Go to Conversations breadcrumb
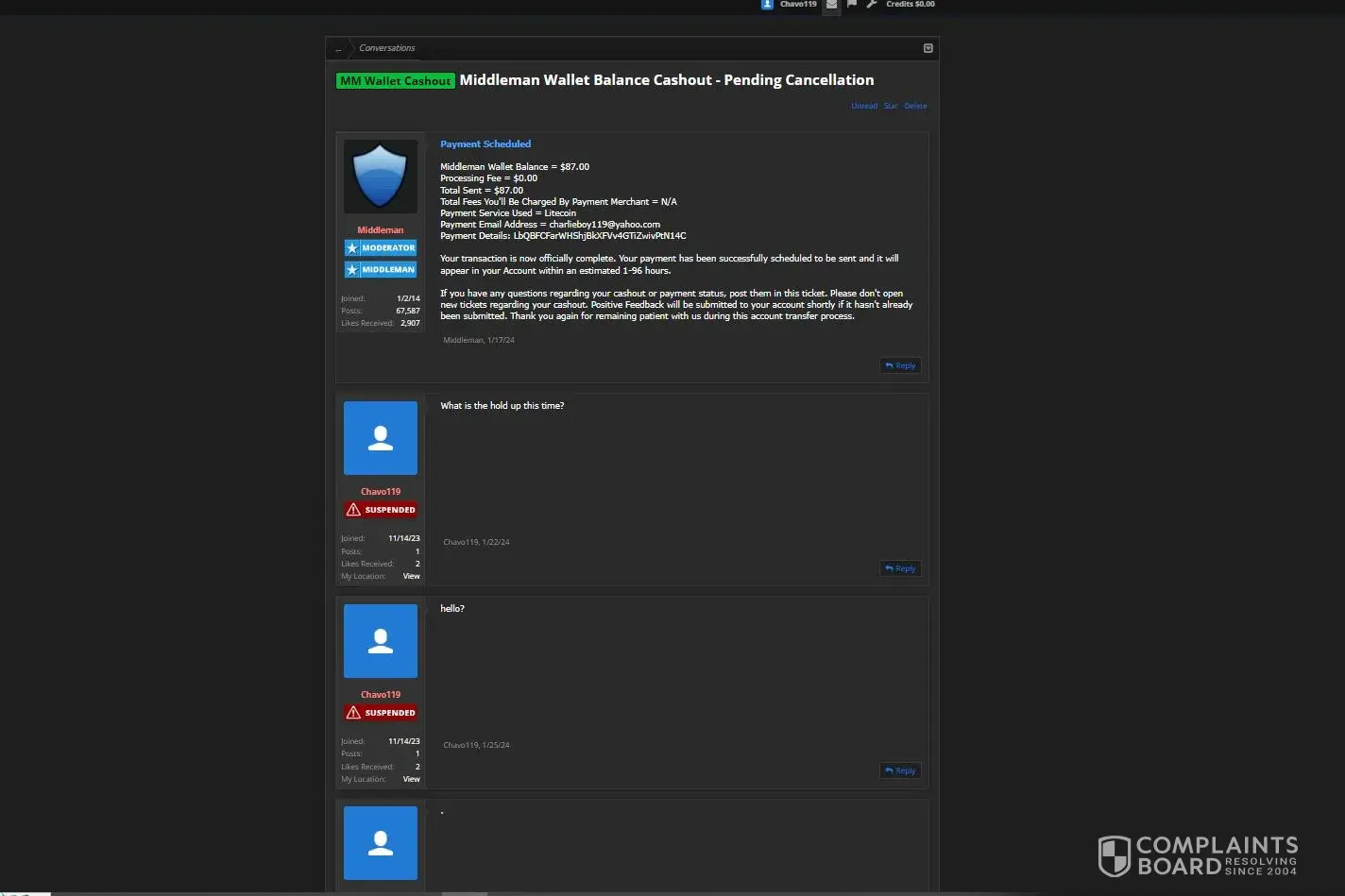Image resolution: width=1345 pixels, height=896 pixels. click(386, 48)
